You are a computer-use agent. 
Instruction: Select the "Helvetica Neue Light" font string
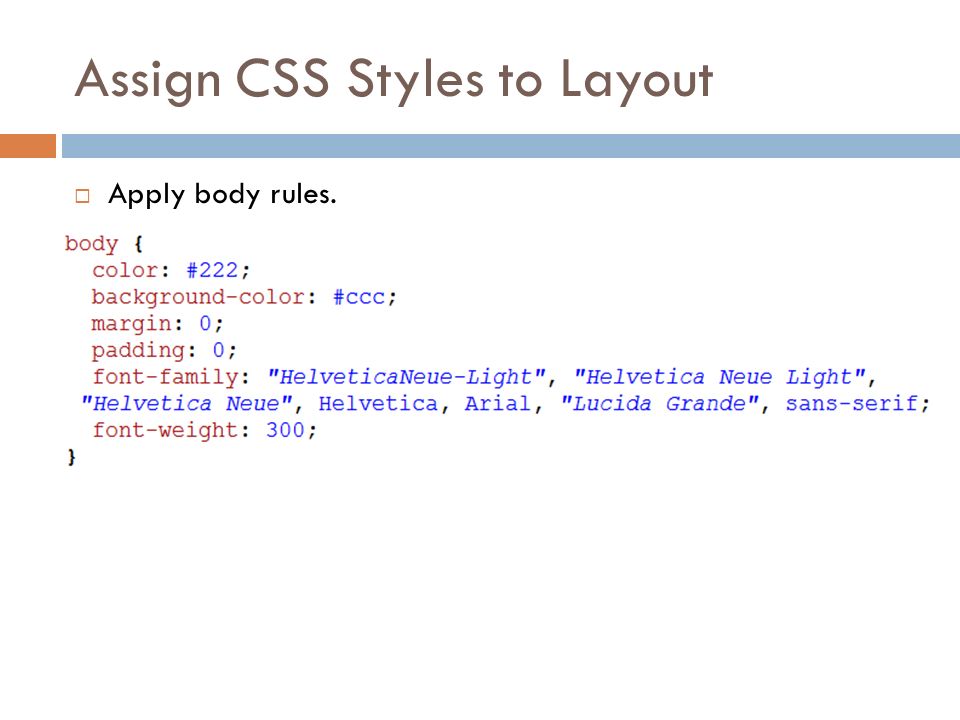click(x=720, y=377)
